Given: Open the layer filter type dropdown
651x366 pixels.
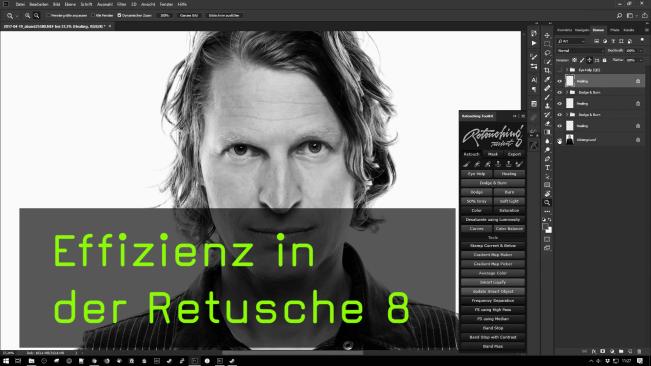Looking at the screenshot, I should coord(572,41).
